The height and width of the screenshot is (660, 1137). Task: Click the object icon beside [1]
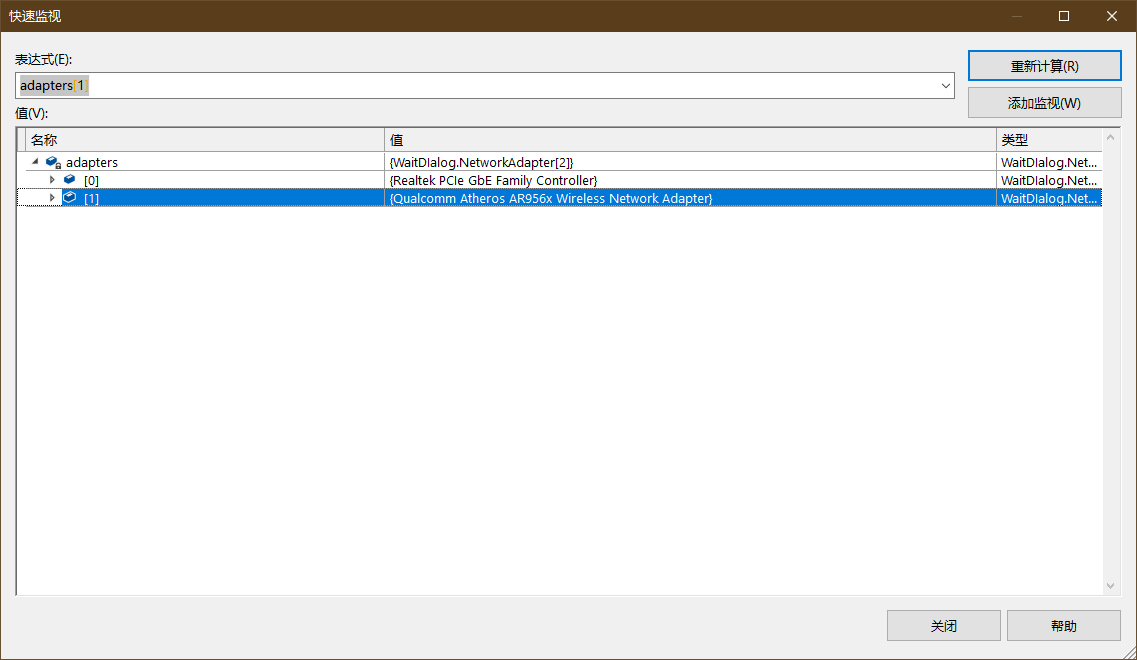(x=70, y=197)
